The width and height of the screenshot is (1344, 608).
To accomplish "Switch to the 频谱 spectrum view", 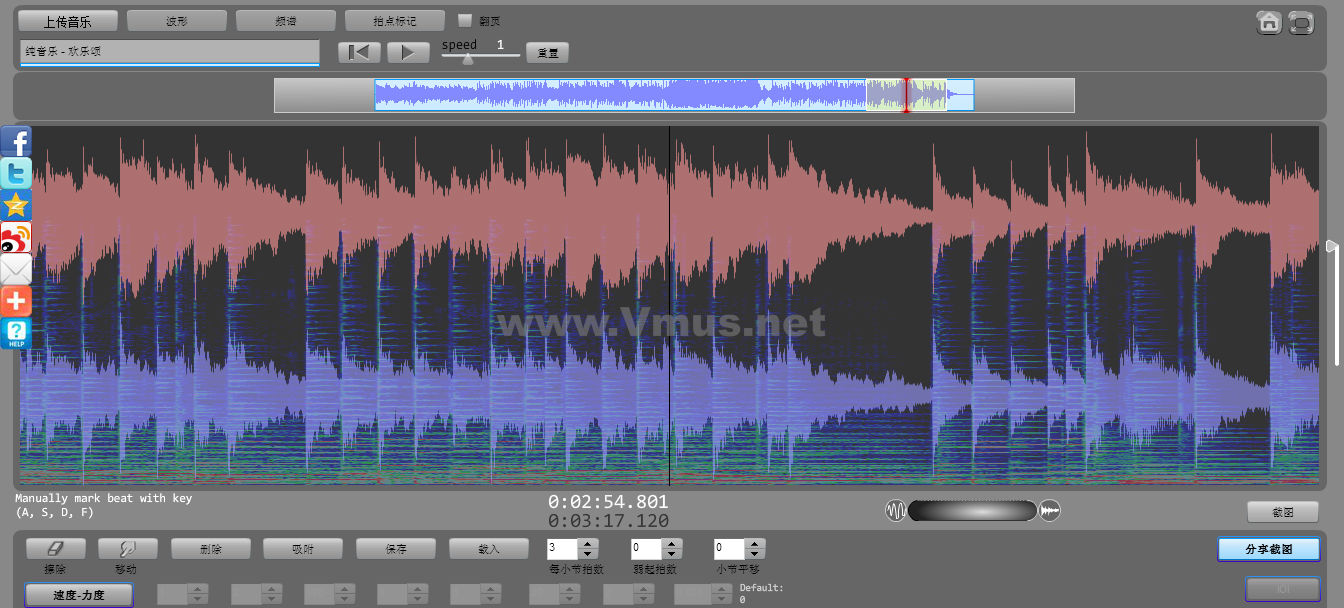I will [x=286, y=21].
